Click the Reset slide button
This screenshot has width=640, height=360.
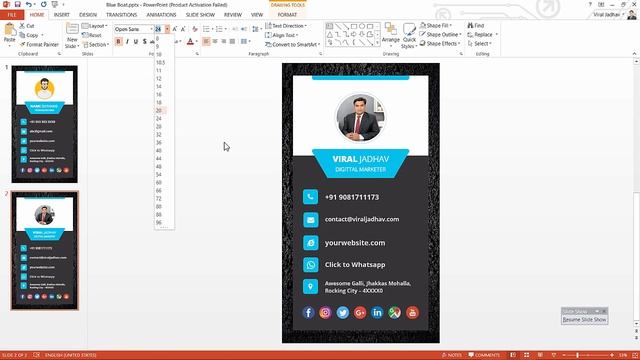coord(92,35)
